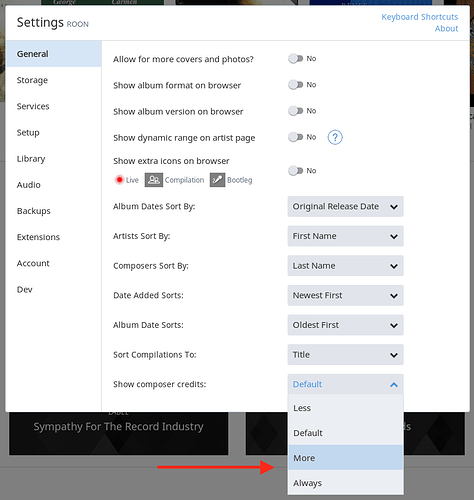Turn on Show album version on browser
474x500 pixels.
296,111
